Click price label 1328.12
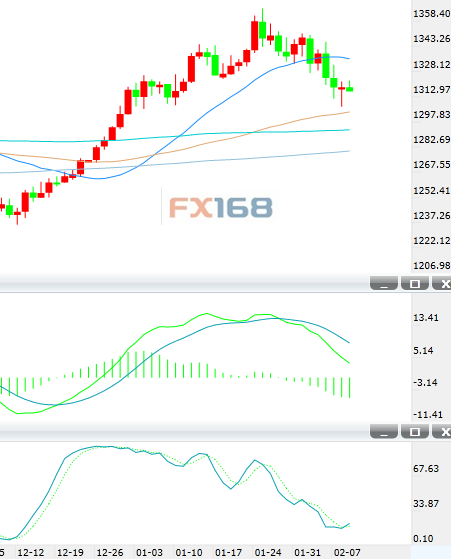The height and width of the screenshot is (559, 451). 431,65
